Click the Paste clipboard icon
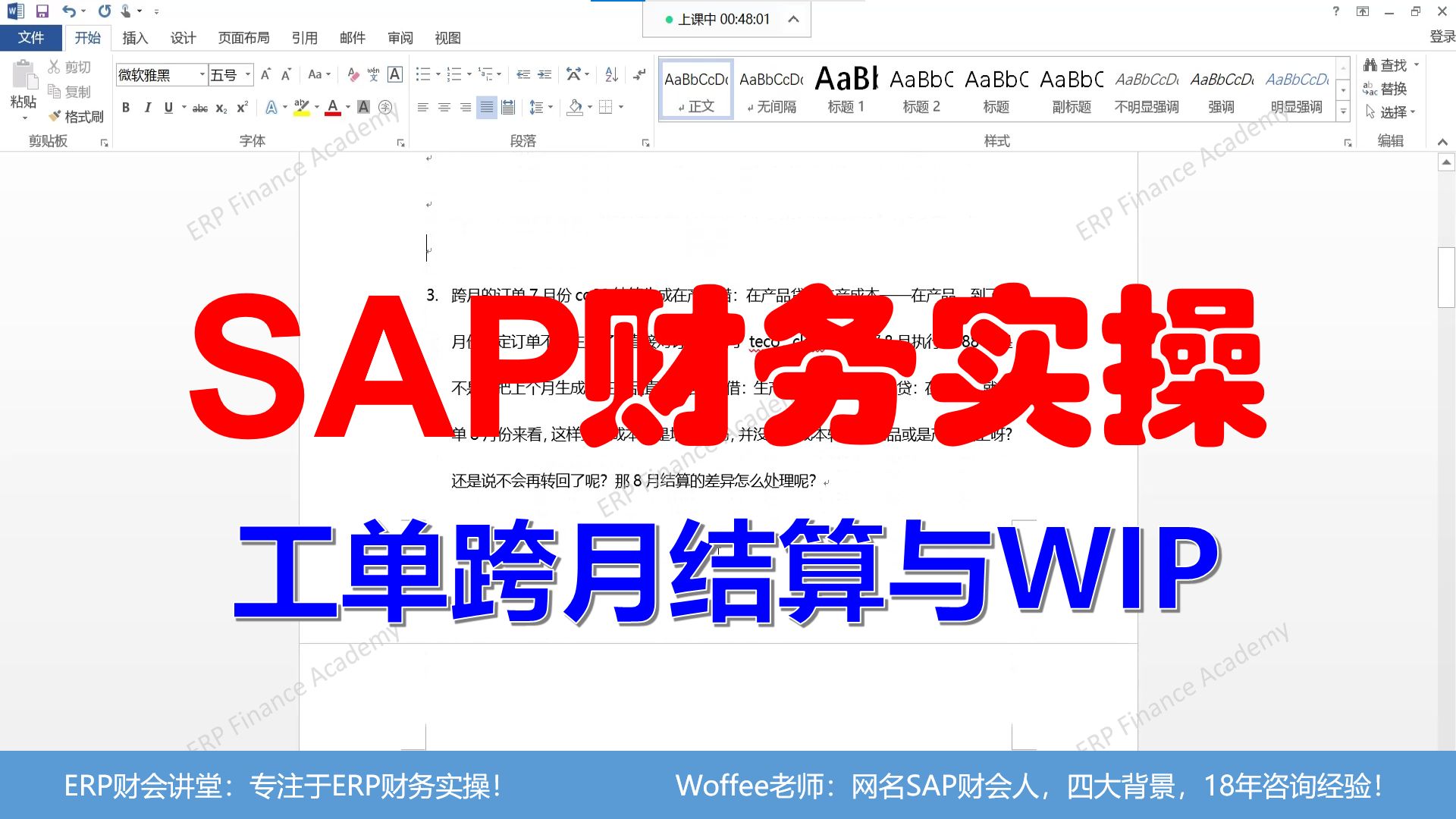Viewport: 1456px width, 819px height. coord(24,75)
